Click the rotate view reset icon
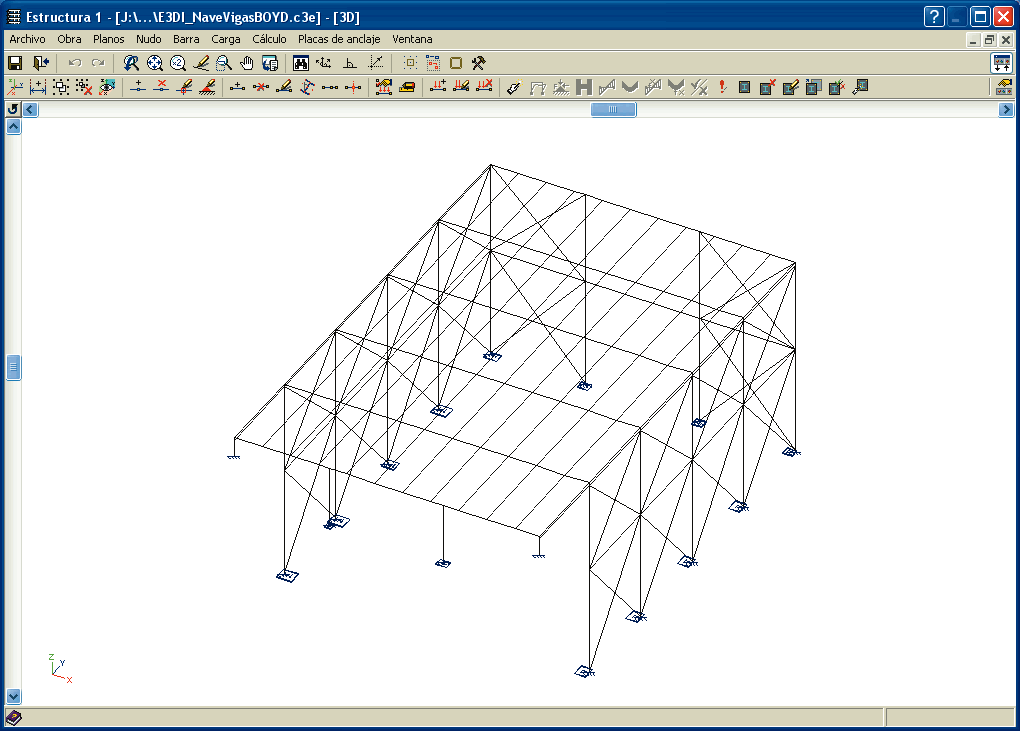 (x=13, y=109)
